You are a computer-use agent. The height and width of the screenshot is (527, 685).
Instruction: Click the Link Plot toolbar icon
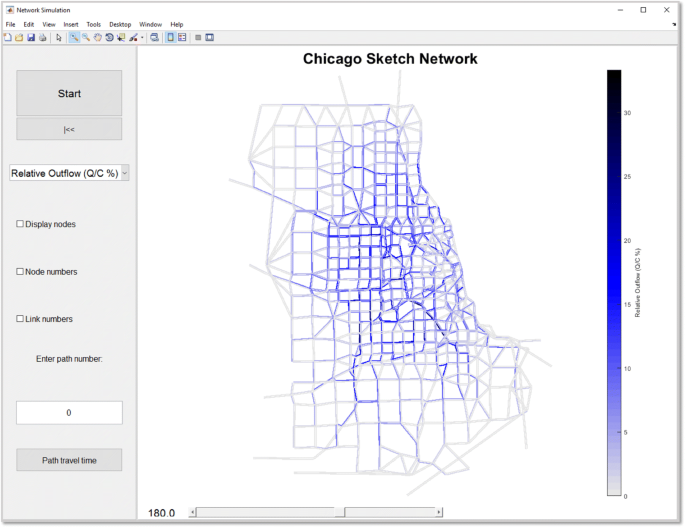154,38
